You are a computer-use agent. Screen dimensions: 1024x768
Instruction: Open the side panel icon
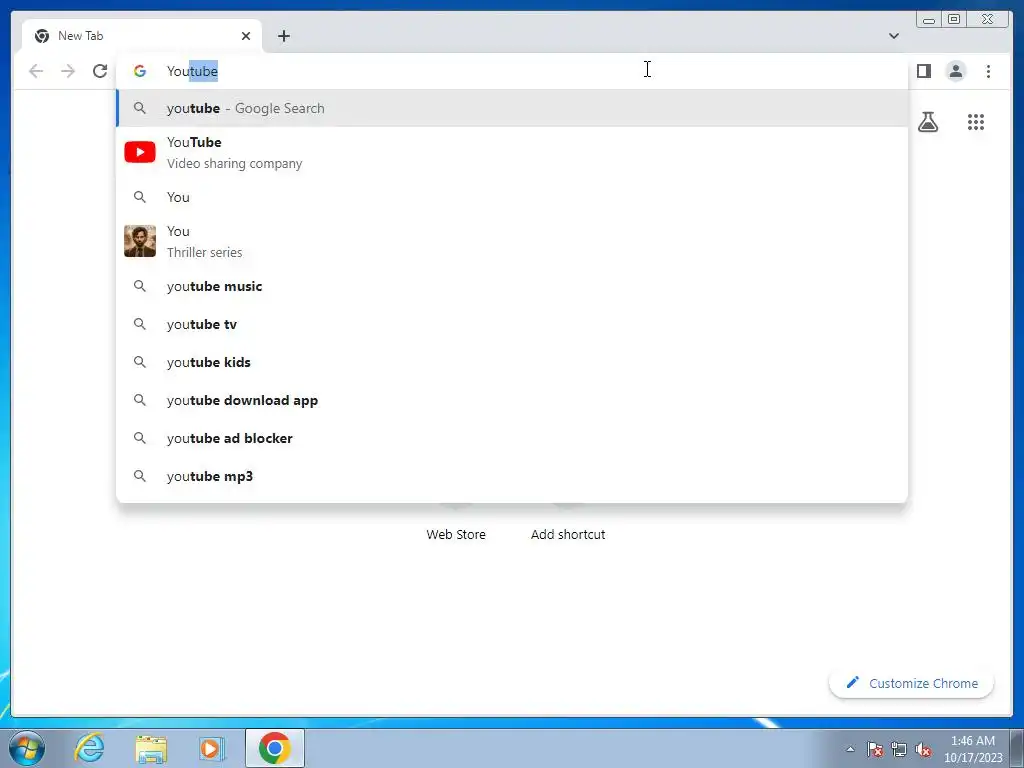pyautogui.click(x=923, y=71)
